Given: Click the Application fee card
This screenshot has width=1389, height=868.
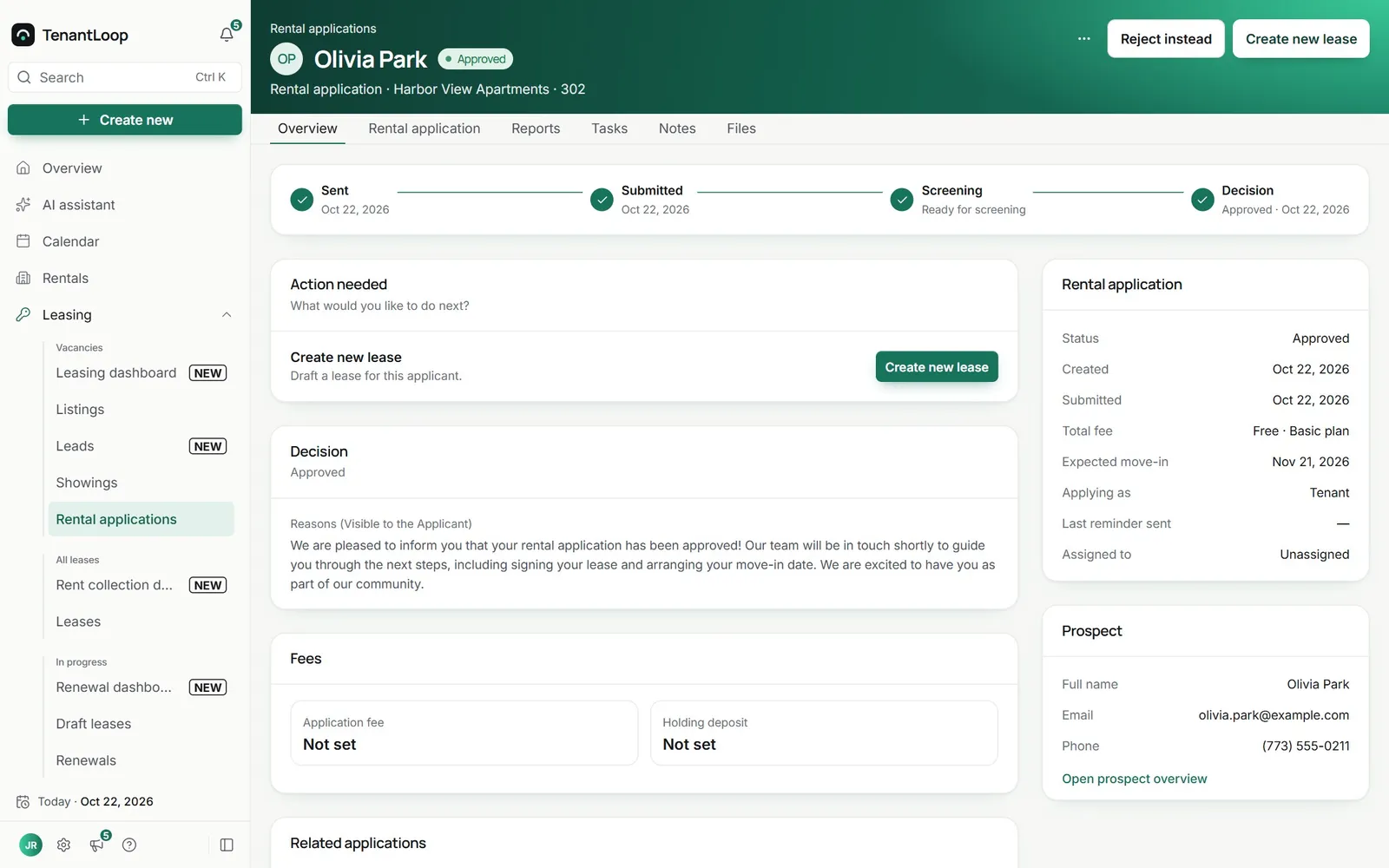Looking at the screenshot, I should tap(464, 733).
